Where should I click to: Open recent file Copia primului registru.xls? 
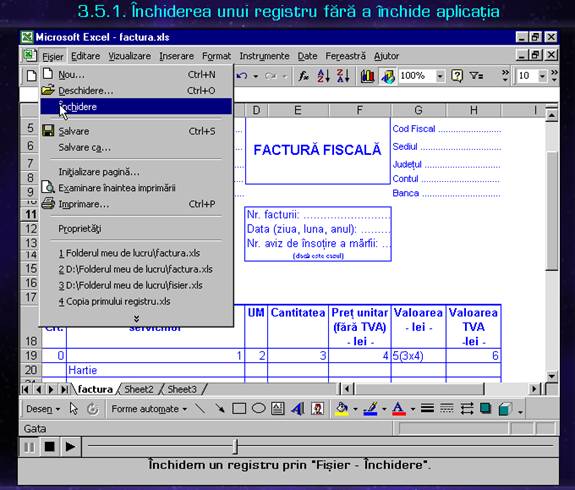(x=136, y=301)
